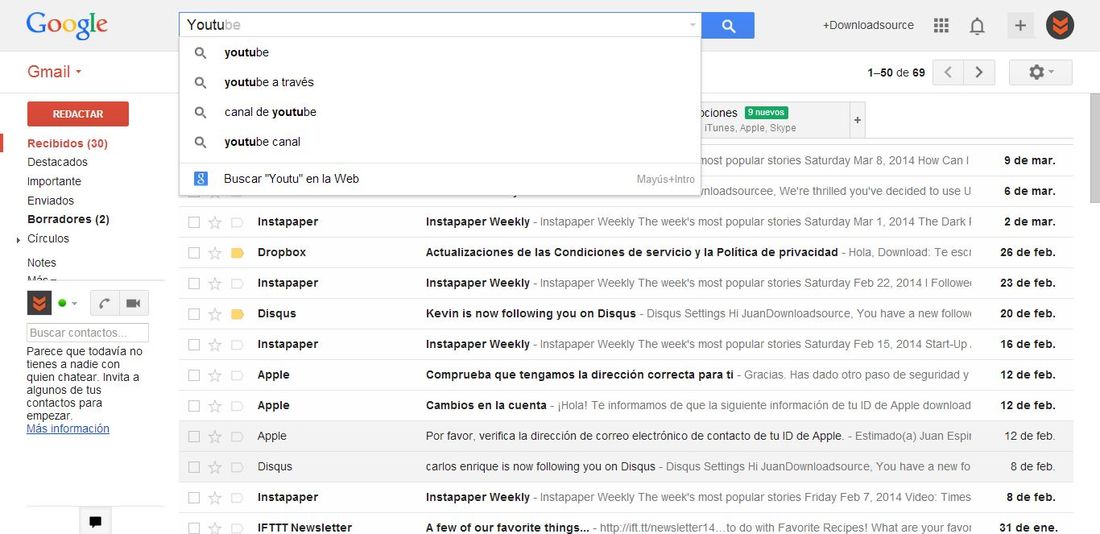
Task: Select checkbox for Apple Comprueba email
Action: click(194, 375)
